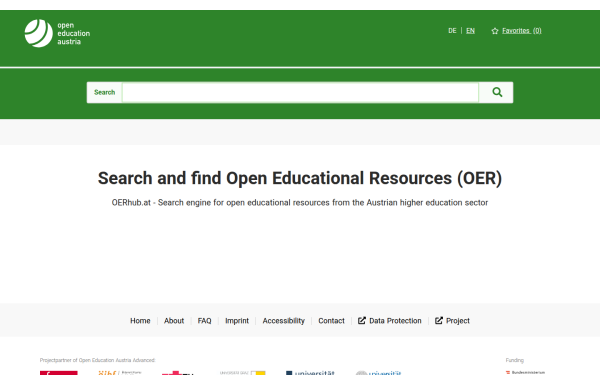Open the Project text link
The image size is (600, 375).
458,321
